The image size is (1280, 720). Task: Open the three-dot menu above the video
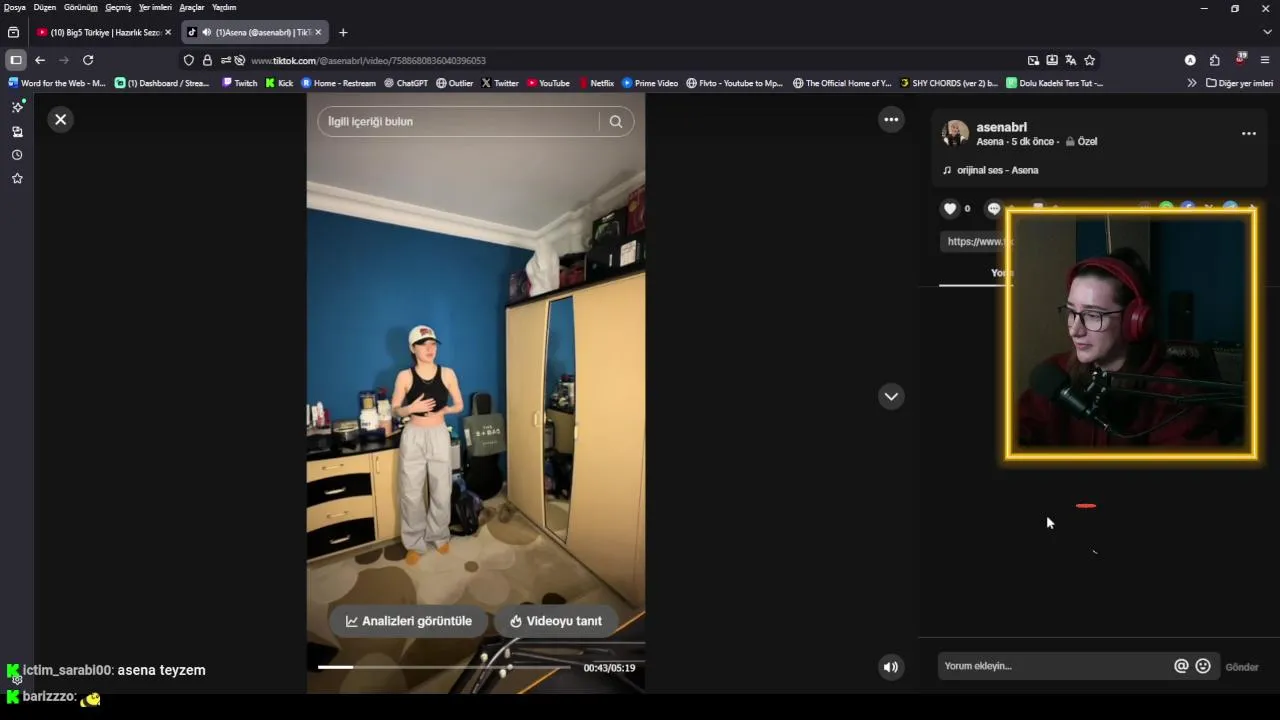(891, 119)
